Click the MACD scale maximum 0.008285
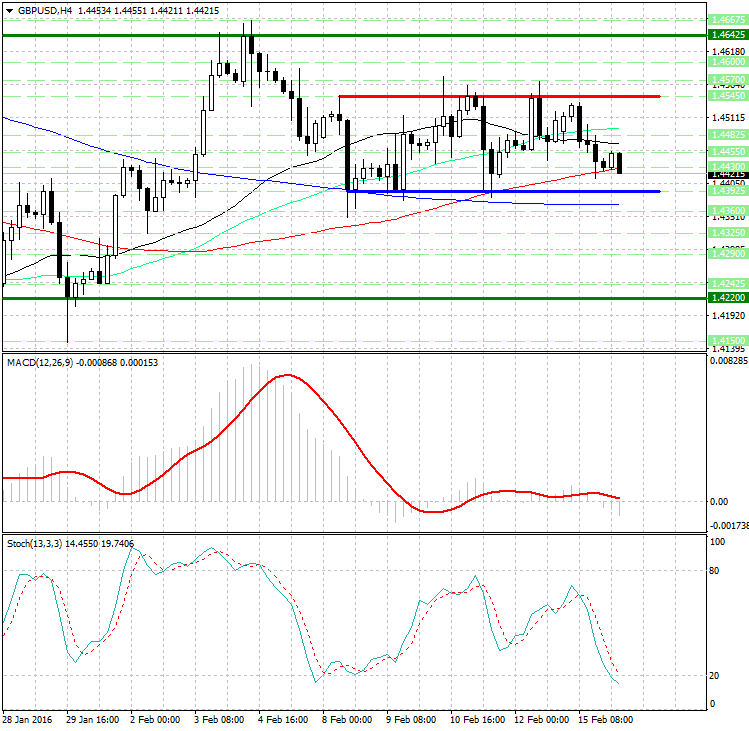The image size is (749, 731). pos(728,361)
